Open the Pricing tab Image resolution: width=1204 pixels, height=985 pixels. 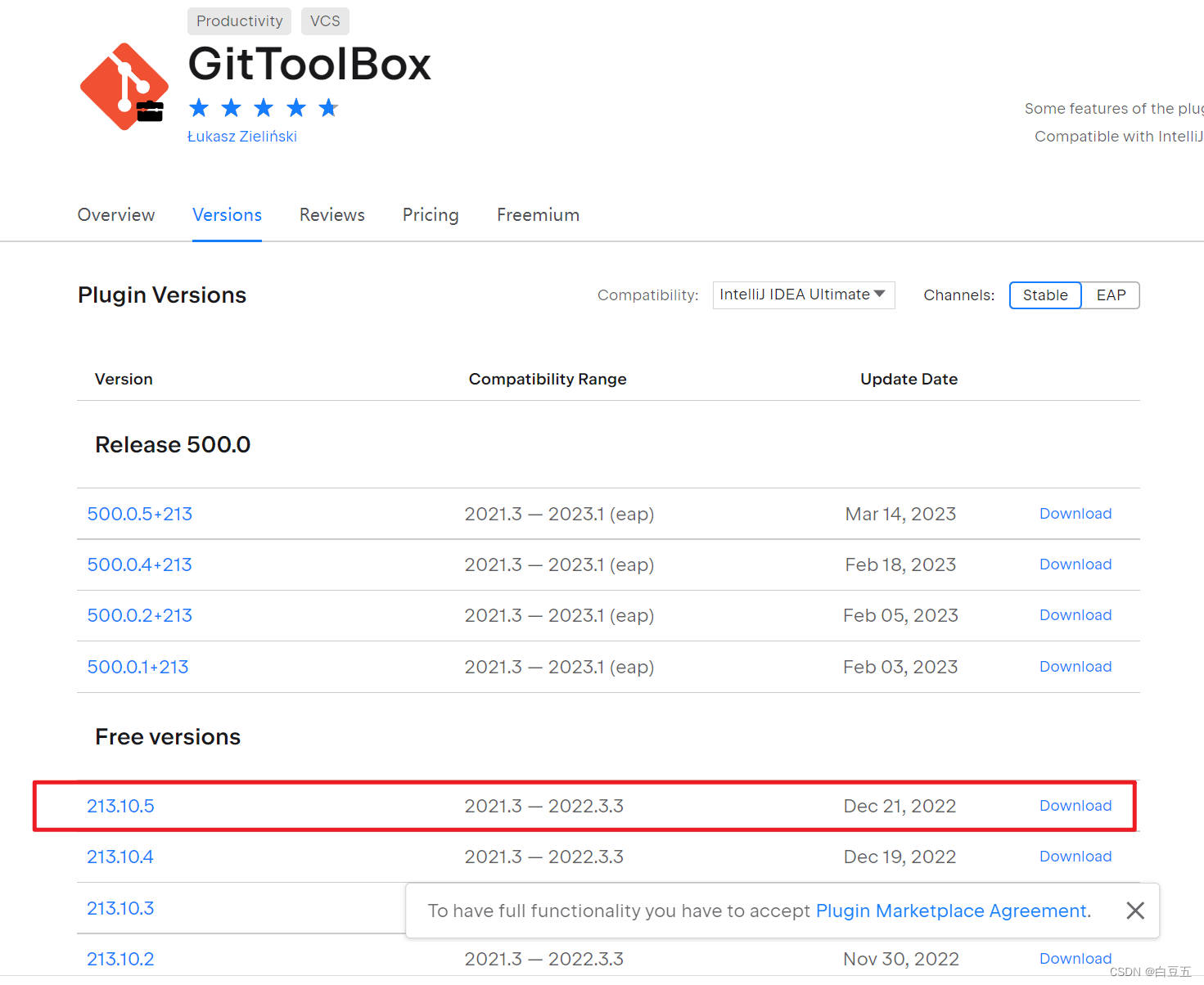point(431,215)
